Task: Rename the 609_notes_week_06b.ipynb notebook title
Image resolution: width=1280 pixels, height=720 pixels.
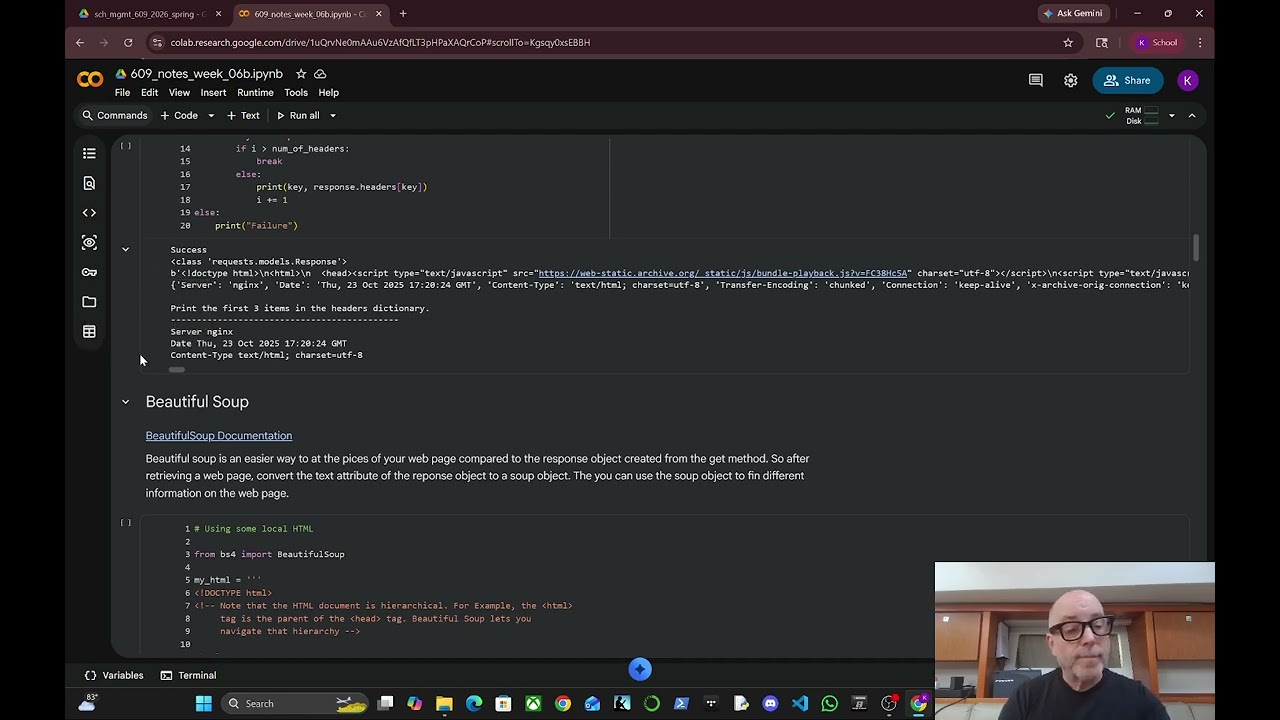Action: pos(206,74)
